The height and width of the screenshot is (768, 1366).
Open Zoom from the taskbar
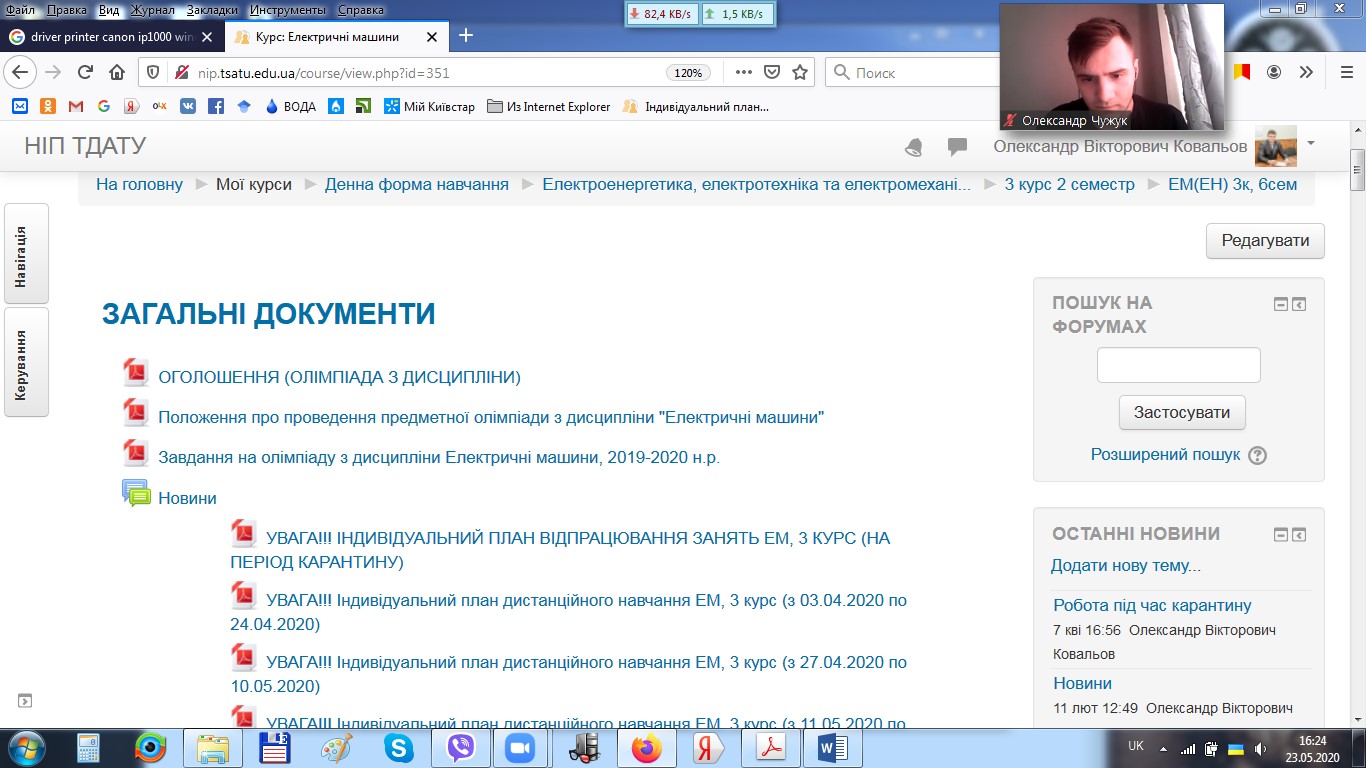518,748
